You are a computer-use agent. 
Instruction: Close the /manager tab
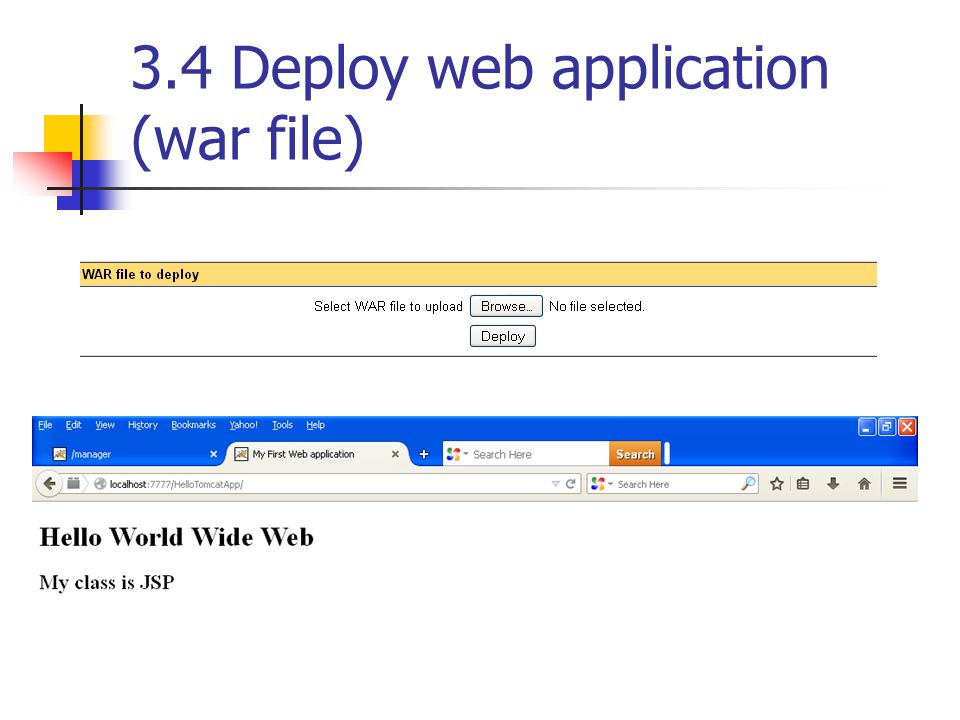(x=214, y=454)
